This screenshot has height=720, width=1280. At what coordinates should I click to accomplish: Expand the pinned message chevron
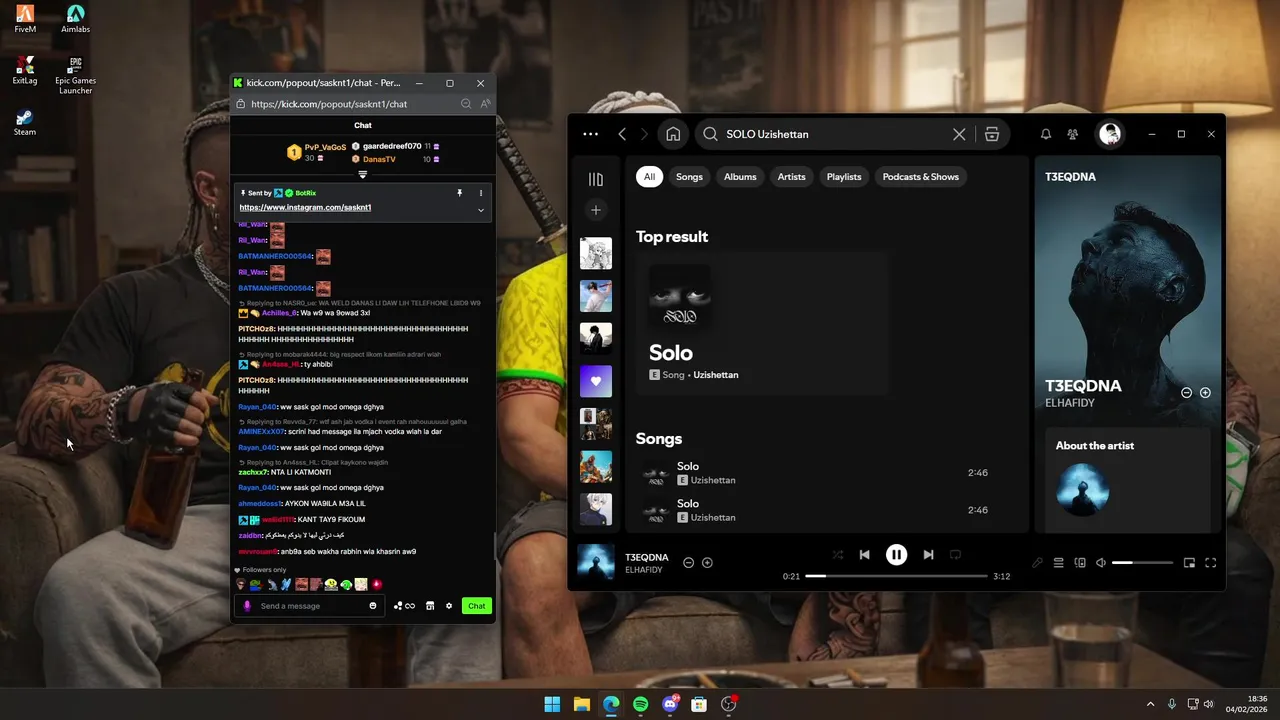click(481, 210)
